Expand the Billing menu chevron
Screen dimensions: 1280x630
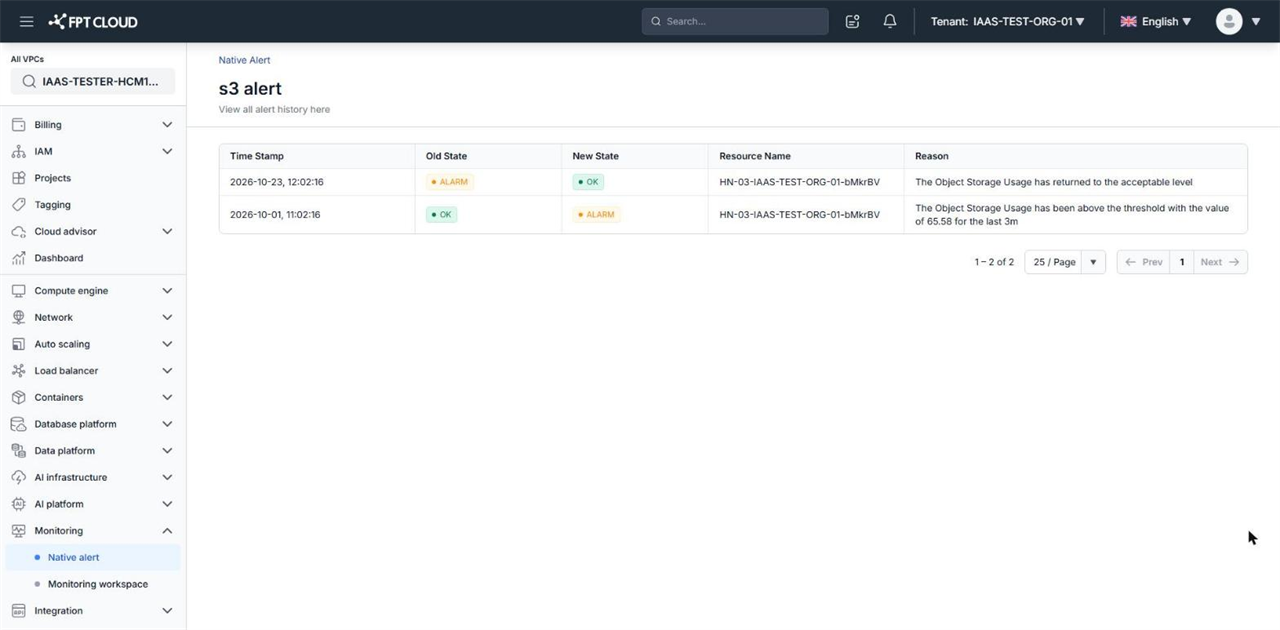point(167,125)
